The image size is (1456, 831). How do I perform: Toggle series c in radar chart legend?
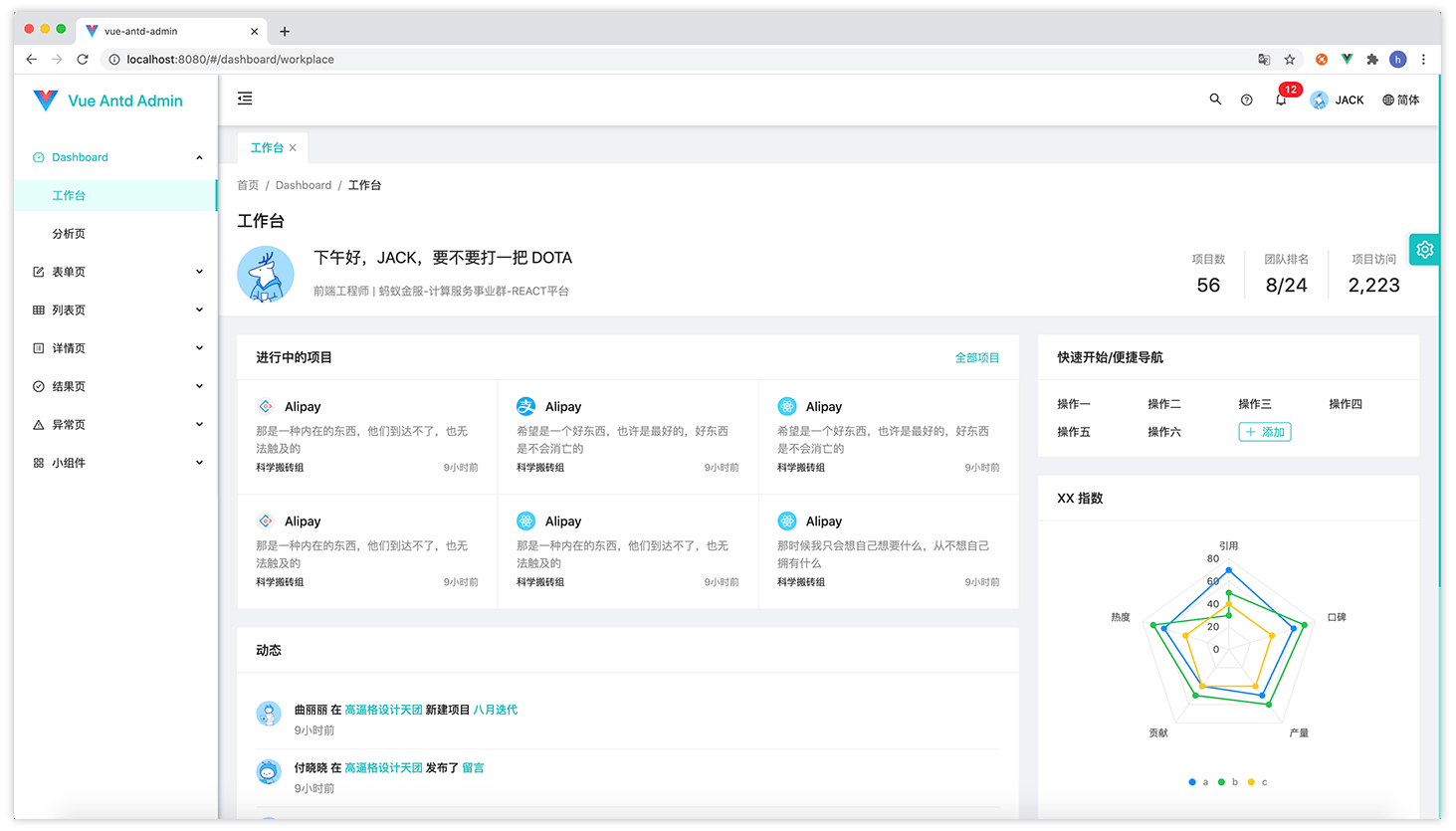(x=1258, y=782)
